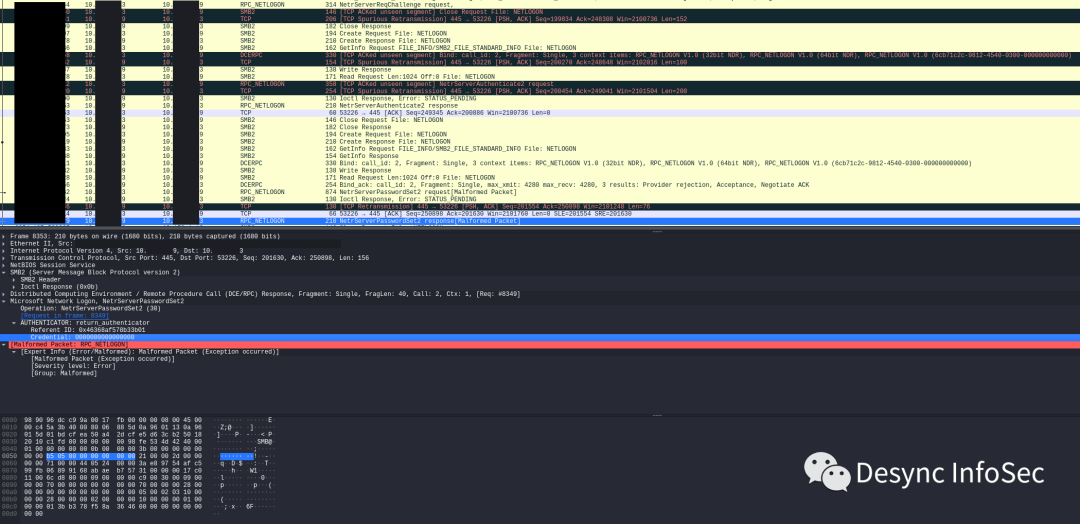
Task: Select the highlighted Credential field row
Action: [540, 337]
